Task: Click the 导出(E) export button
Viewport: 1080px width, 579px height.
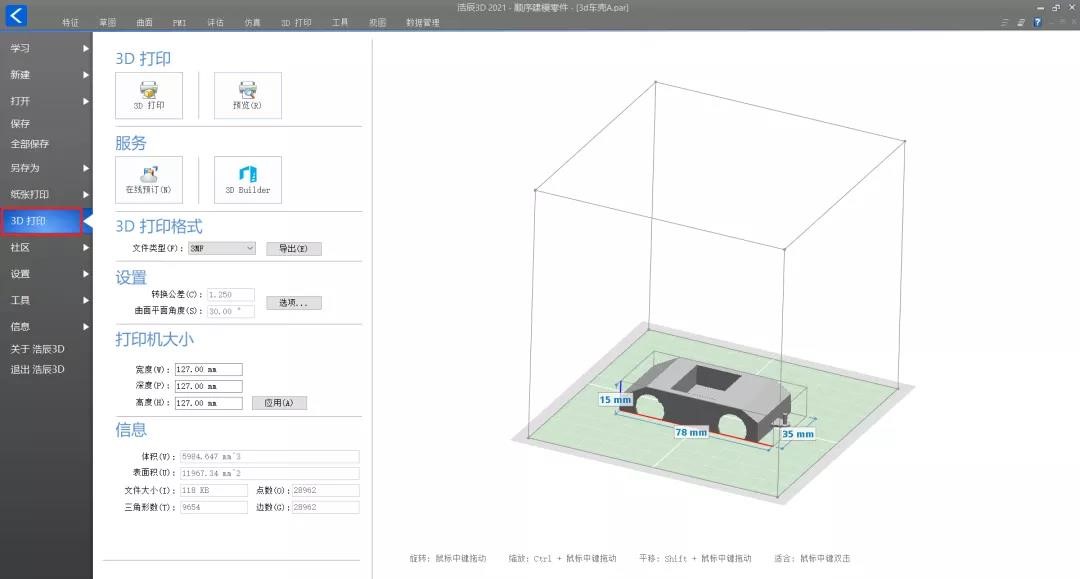Action: (x=293, y=249)
